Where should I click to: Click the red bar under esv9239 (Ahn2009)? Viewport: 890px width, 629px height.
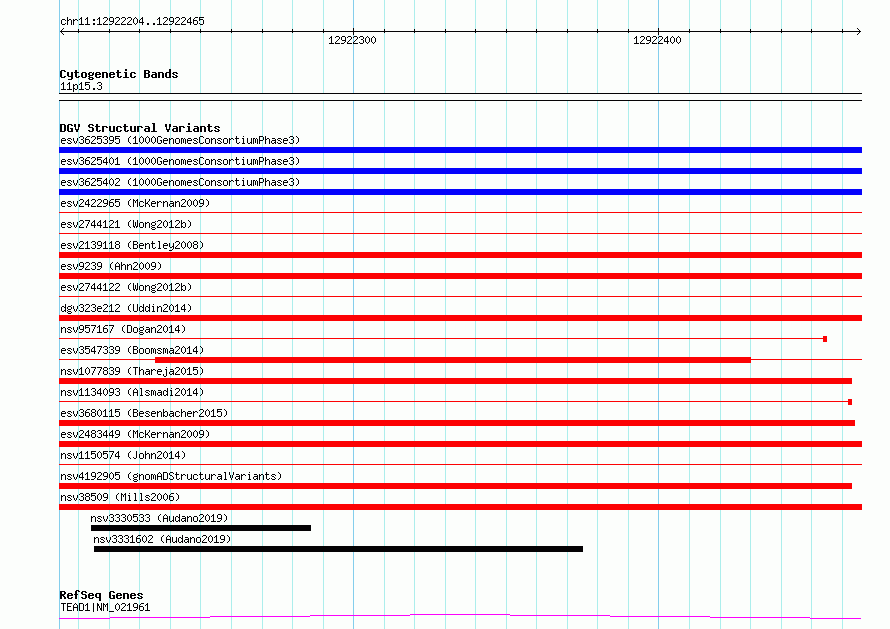460,276
